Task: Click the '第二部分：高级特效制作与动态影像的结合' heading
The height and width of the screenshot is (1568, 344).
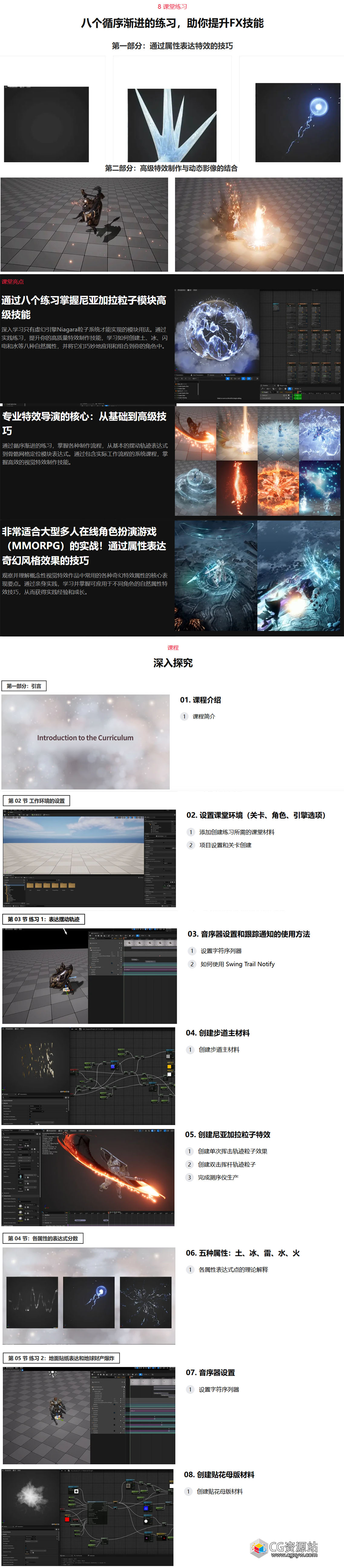Action: [x=171, y=168]
